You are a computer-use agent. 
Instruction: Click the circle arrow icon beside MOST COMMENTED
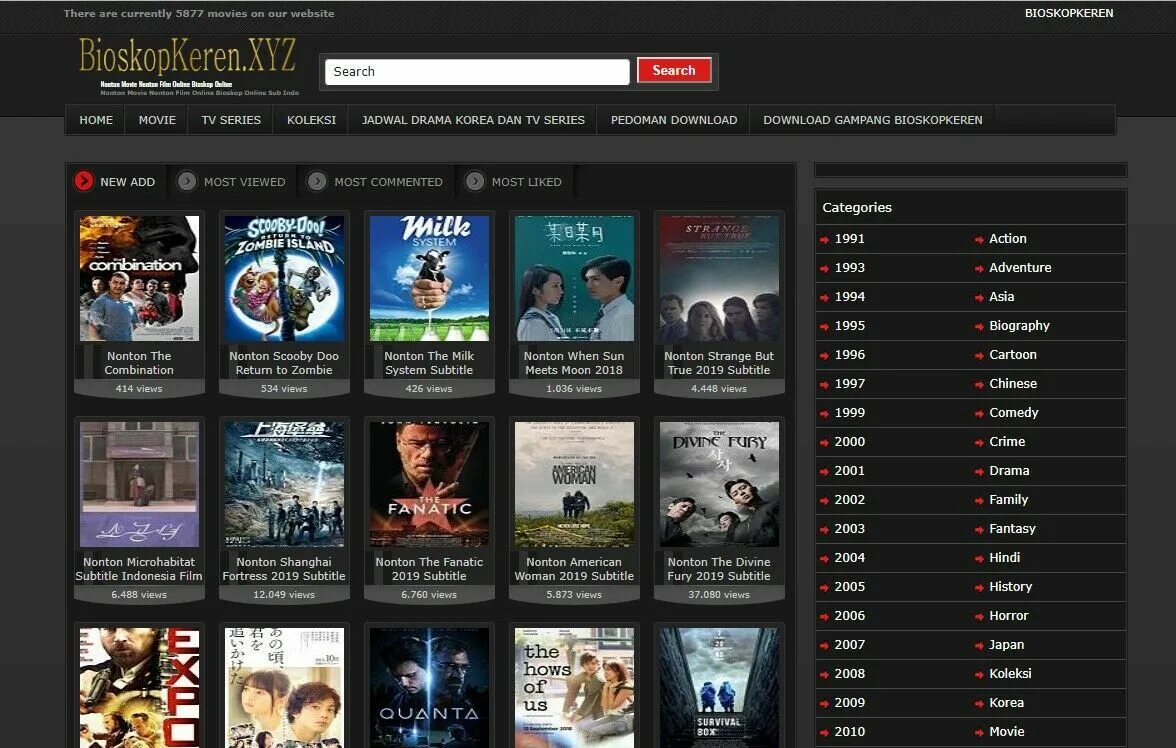coord(317,182)
